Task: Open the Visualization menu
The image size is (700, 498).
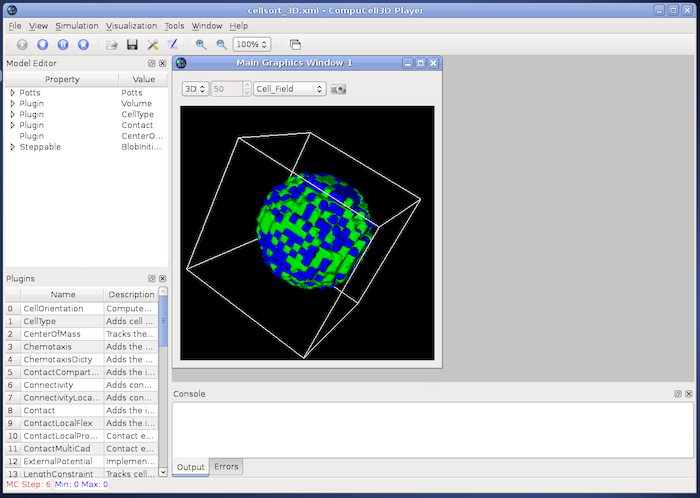Action: (x=132, y=25)
